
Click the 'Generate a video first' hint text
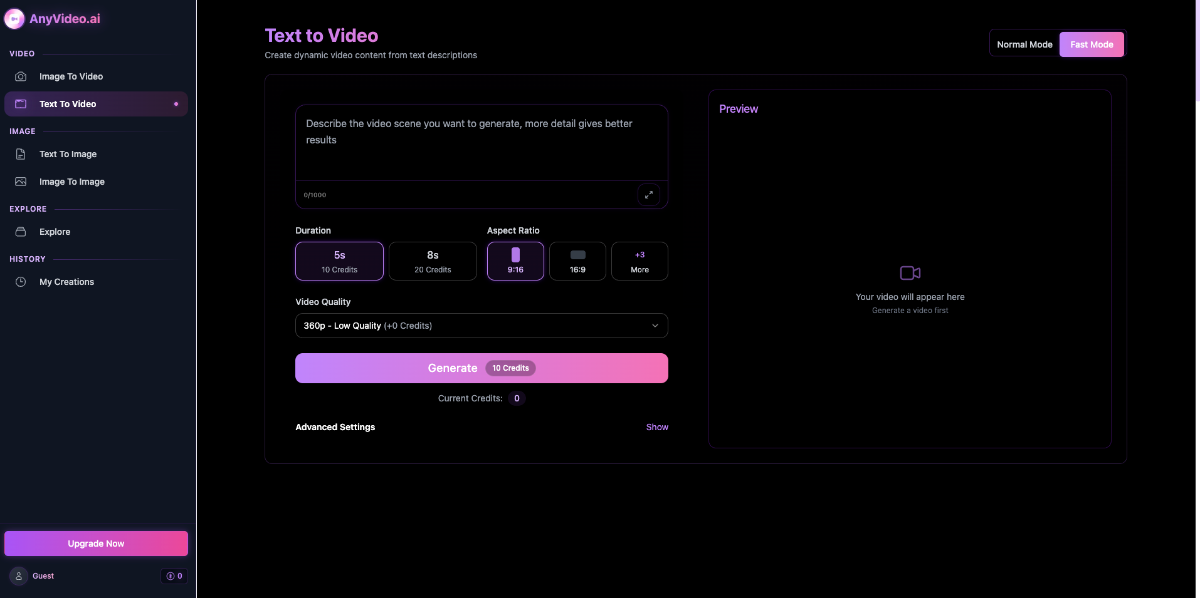(910, 311)
